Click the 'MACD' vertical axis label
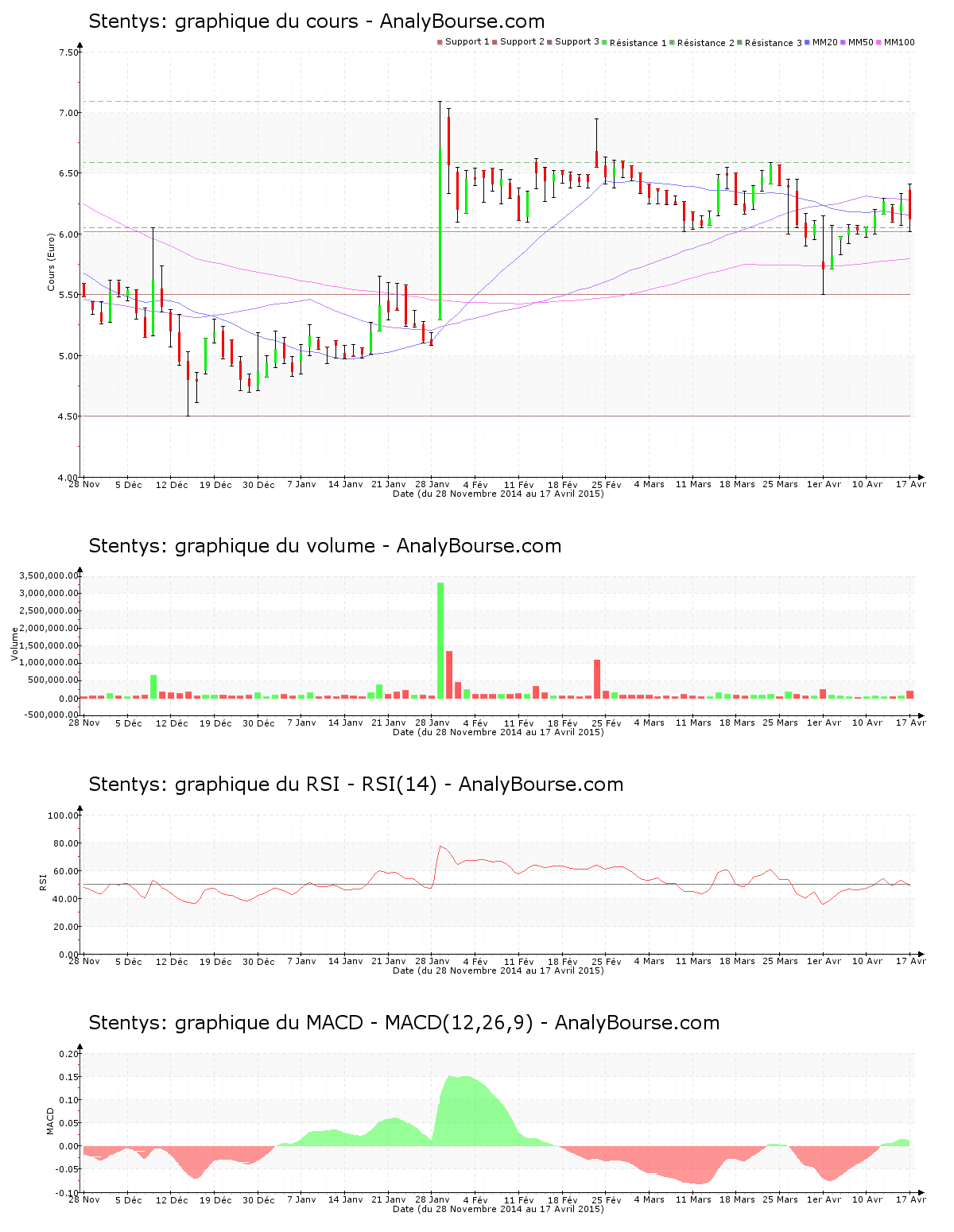954x1232 pixels. tap(51, 1121)
